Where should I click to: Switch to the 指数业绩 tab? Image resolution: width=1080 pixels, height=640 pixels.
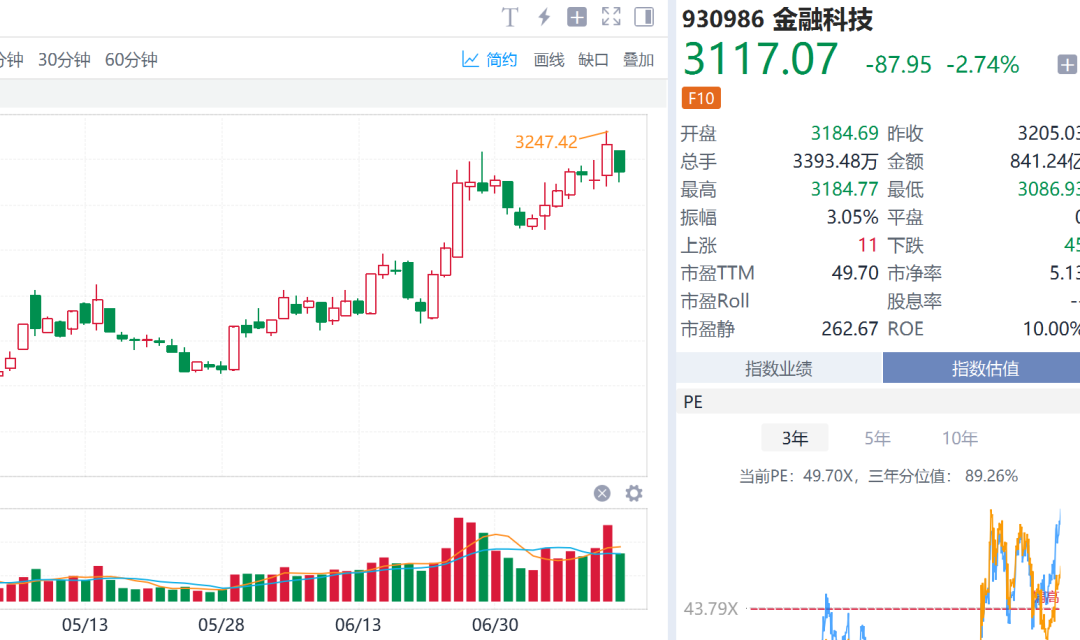tap(779, 368)
